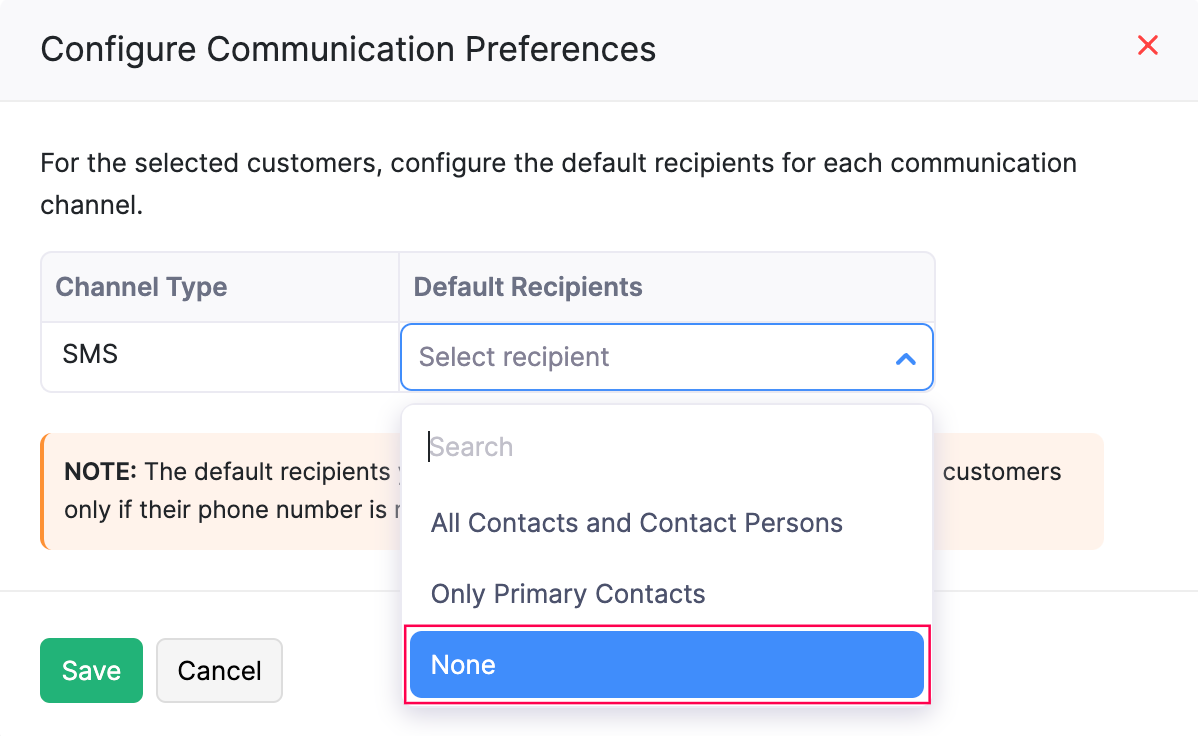Click the 'For the selected customers' description

coord(558,163)
